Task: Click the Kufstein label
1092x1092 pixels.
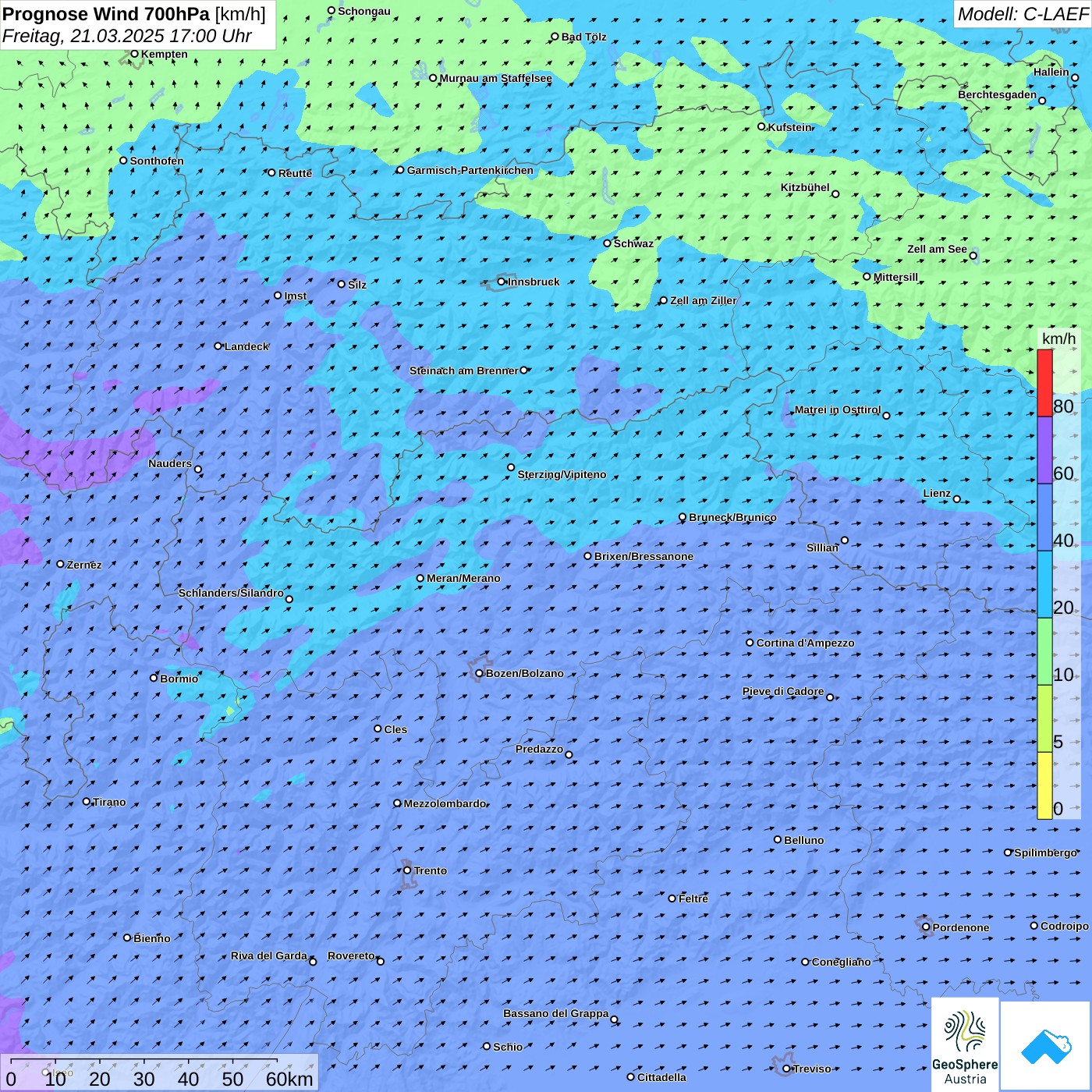Action: click(789, 127)
